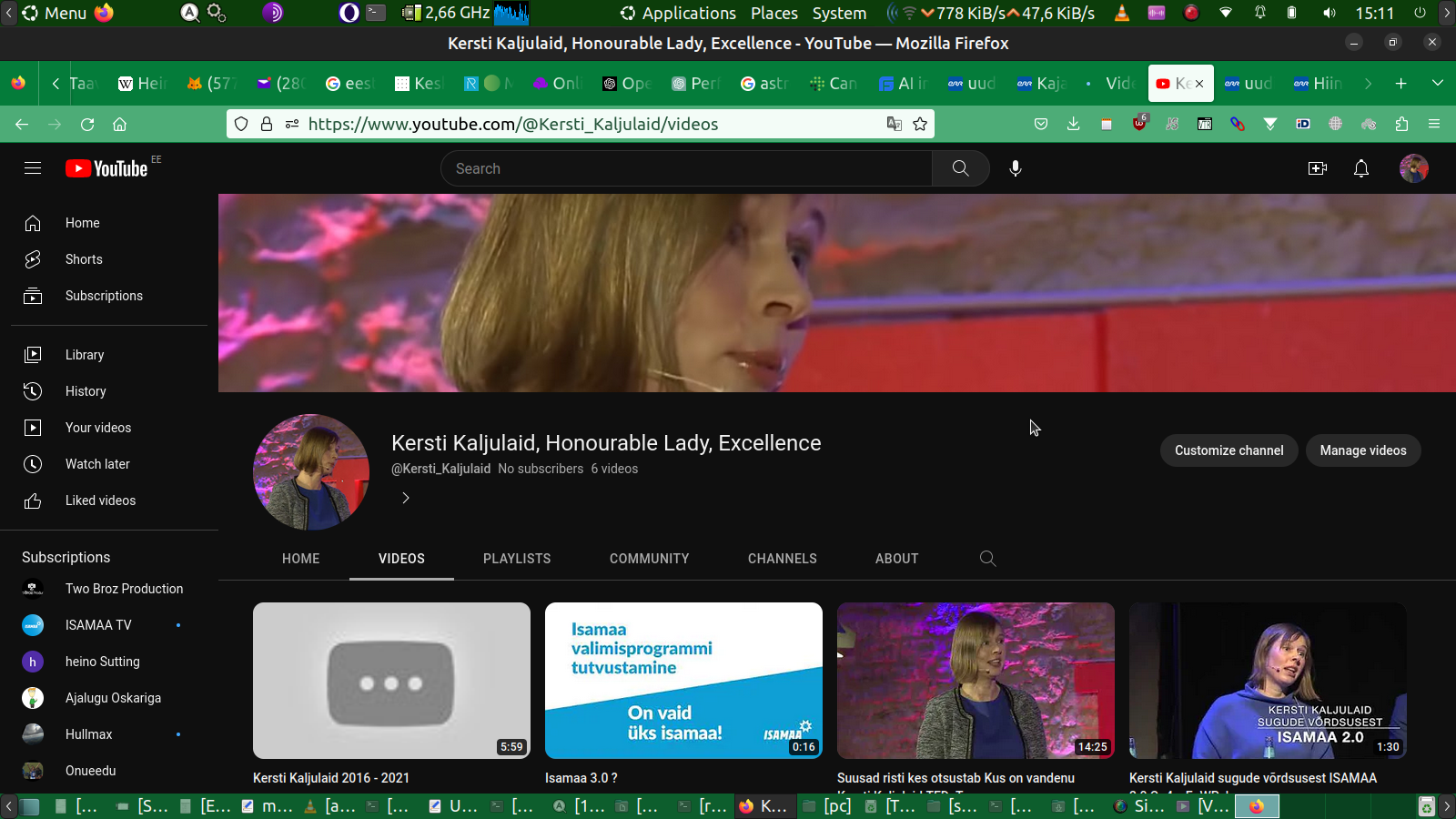Search within channel using the magnifier icon

[x=987, y=559]
